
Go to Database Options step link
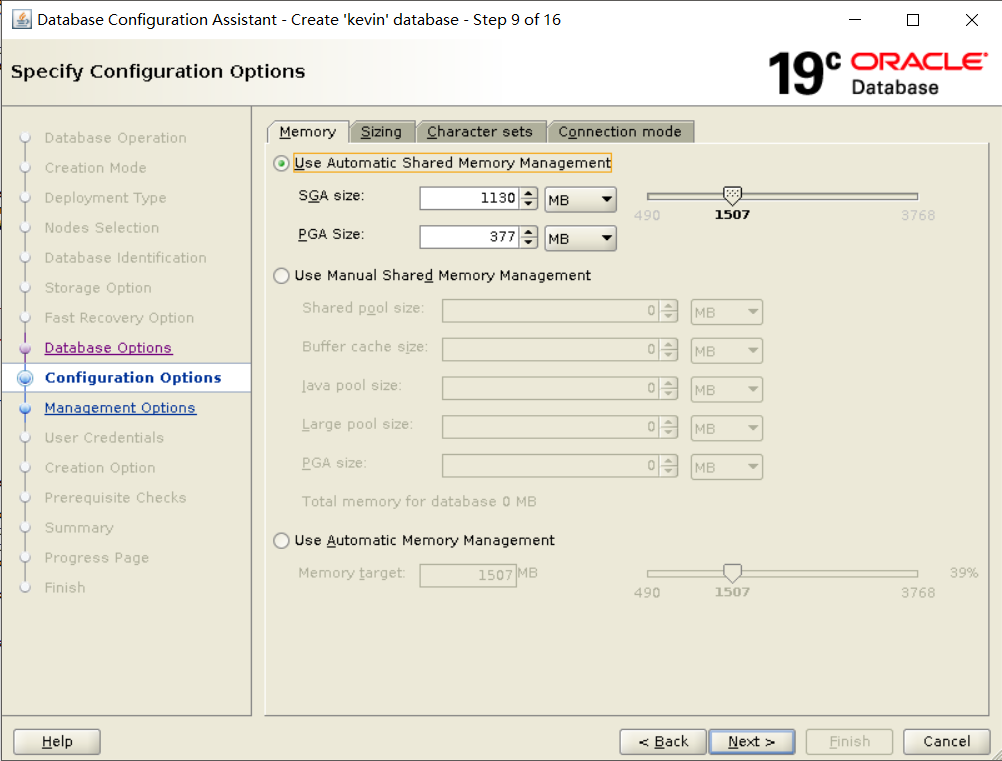(x=108, y=348)
